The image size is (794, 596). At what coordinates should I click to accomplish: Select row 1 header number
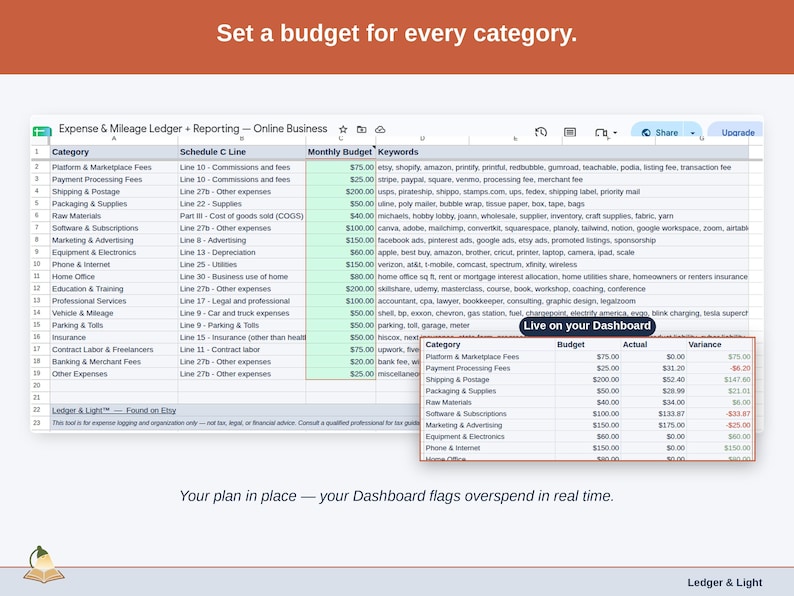37,151
